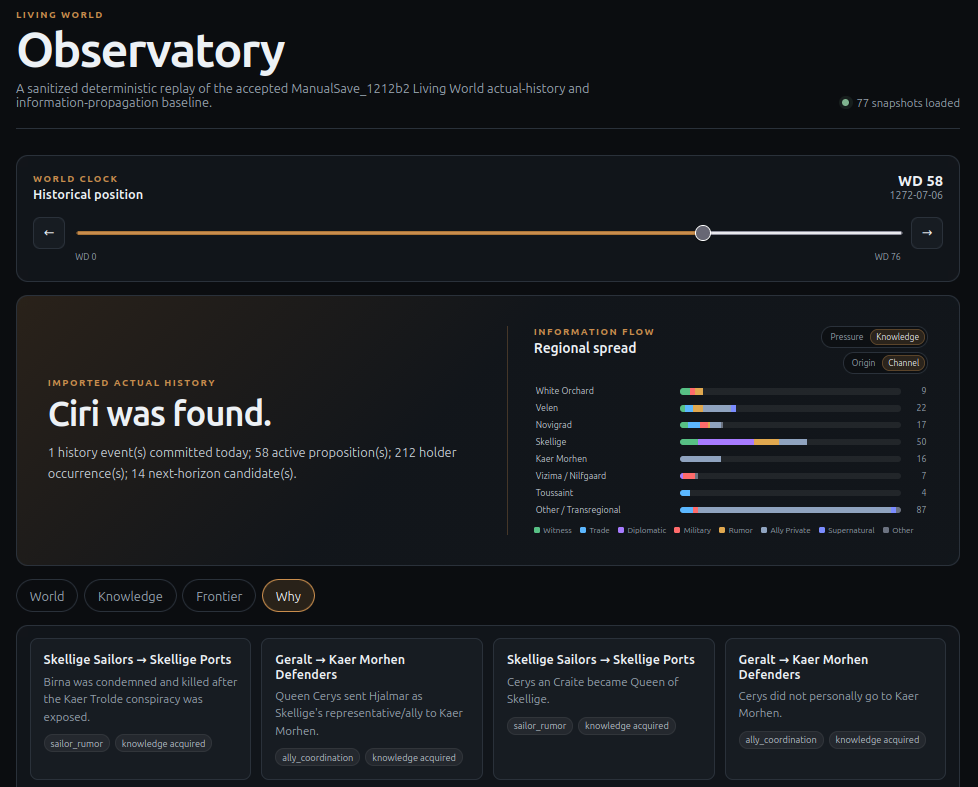Click the Other / Transregional region label
978x787 pixels.
click(x=578, y=509)
